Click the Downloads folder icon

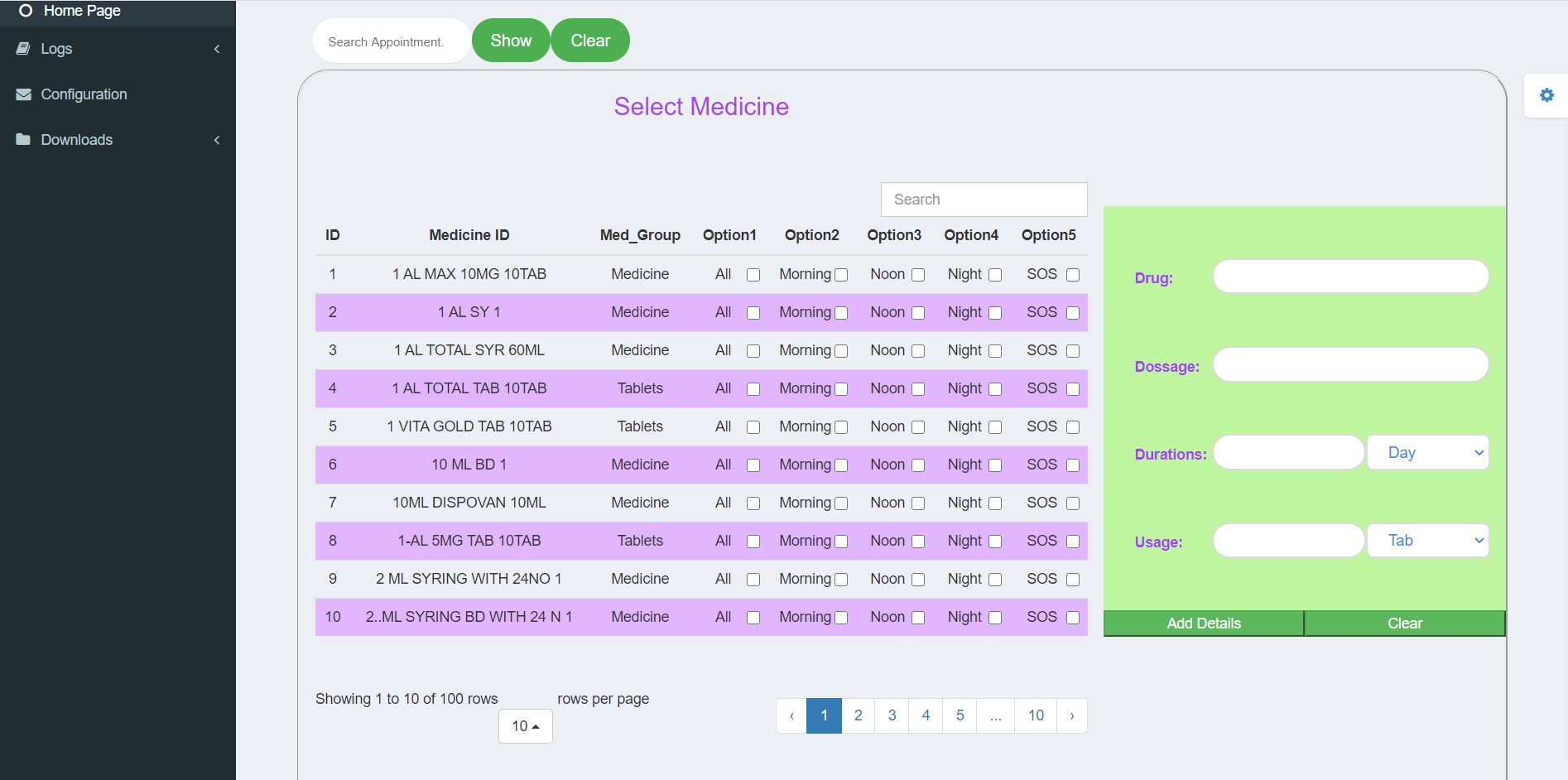(23, 140)
